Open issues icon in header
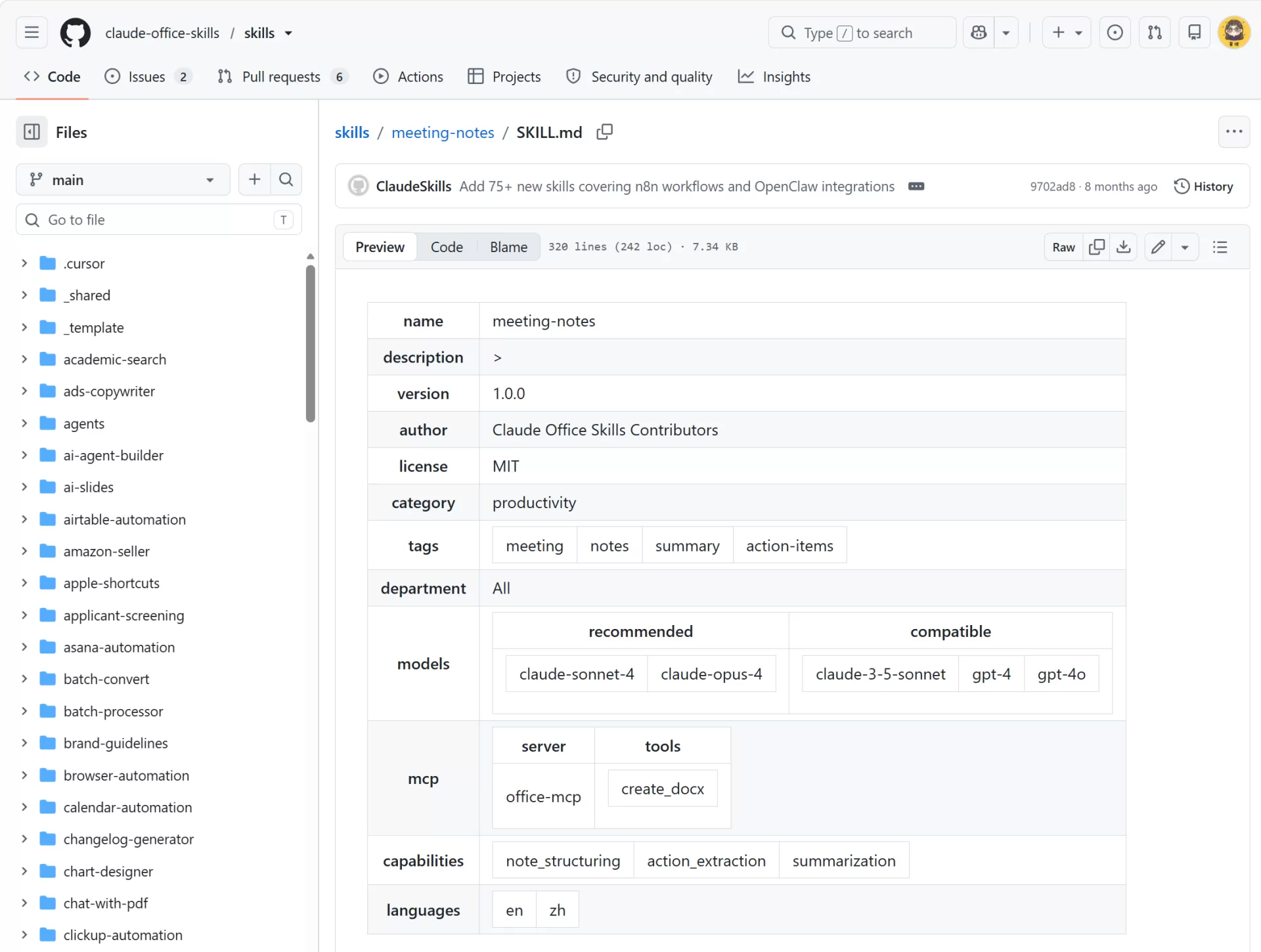 click(1115, 32)
